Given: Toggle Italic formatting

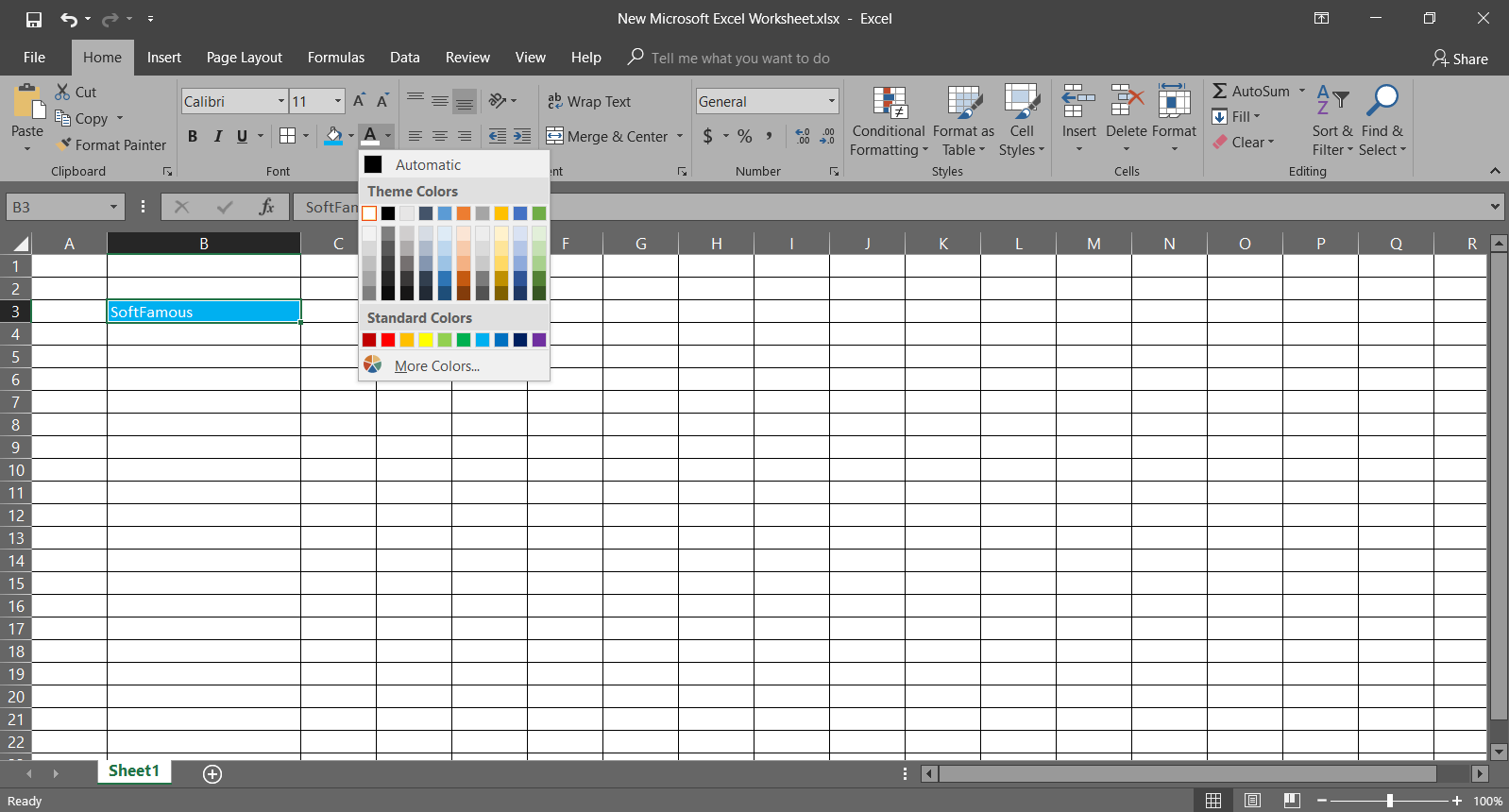Looking at the screenshot, I should click(x=218, y=136).
